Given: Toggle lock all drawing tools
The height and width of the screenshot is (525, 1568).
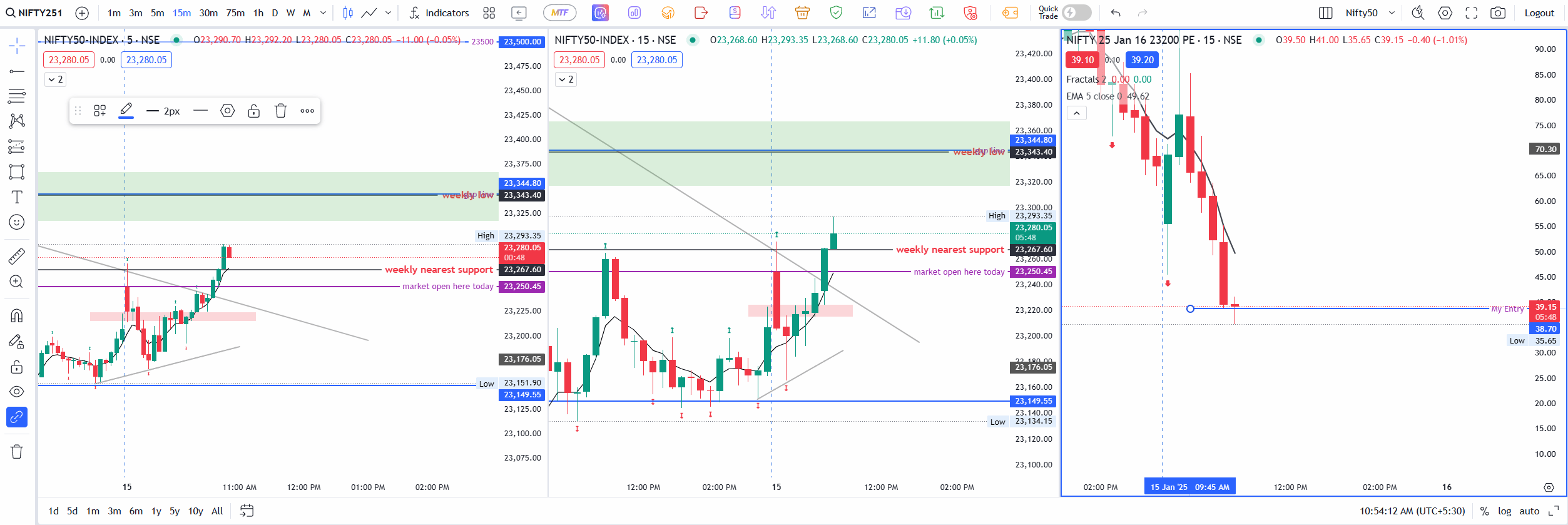Looking at the screenshot, I should (17, 367).
